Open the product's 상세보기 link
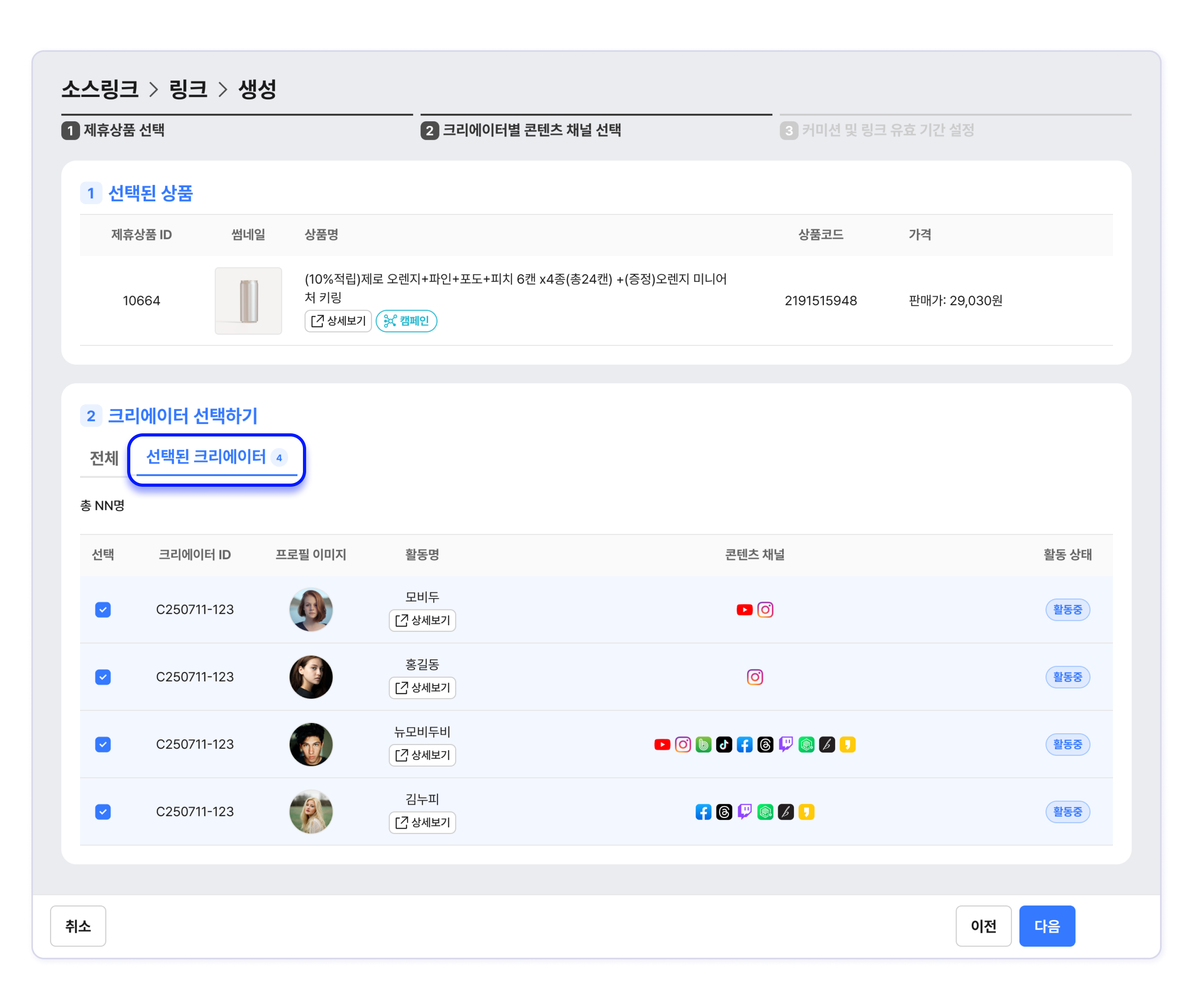The width and height of the screenshot is (1193, 1008). point(338,321)
